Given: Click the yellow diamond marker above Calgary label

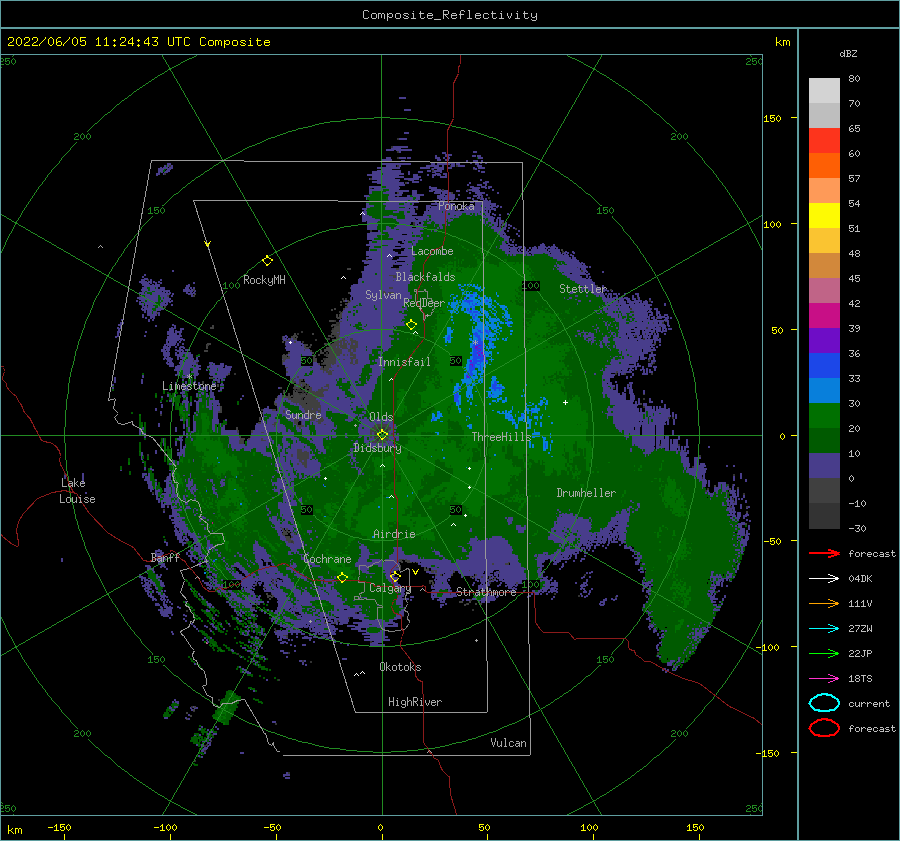Looking at the screenshot, I should click(x=395, y=576).
